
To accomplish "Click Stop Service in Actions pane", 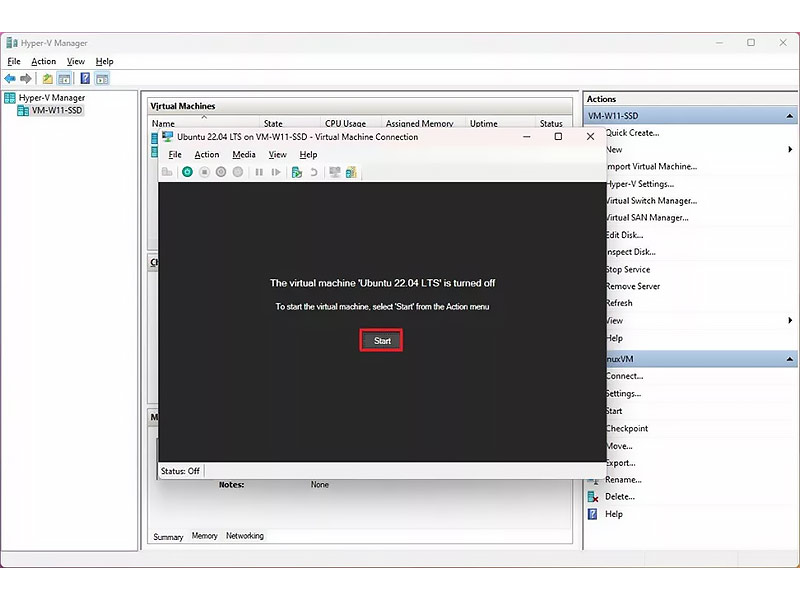I will [x=628, y=269].
